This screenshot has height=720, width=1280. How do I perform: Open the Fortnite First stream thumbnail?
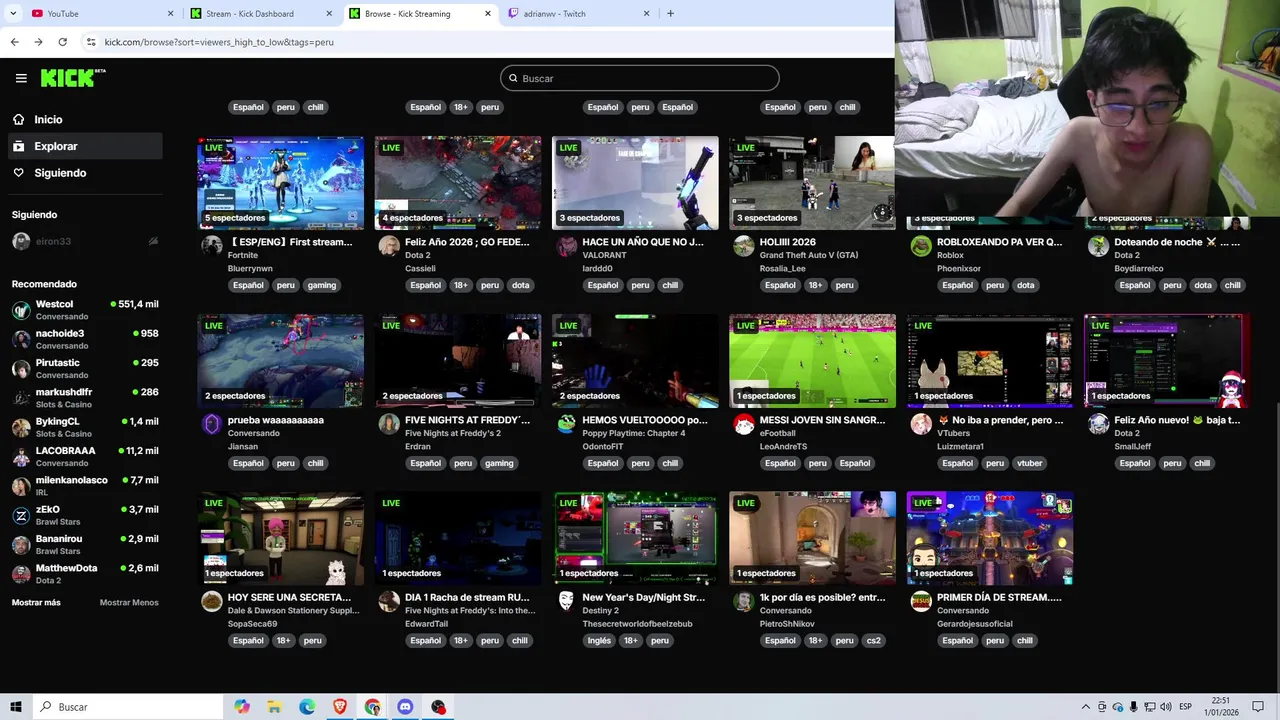point(280,183)
